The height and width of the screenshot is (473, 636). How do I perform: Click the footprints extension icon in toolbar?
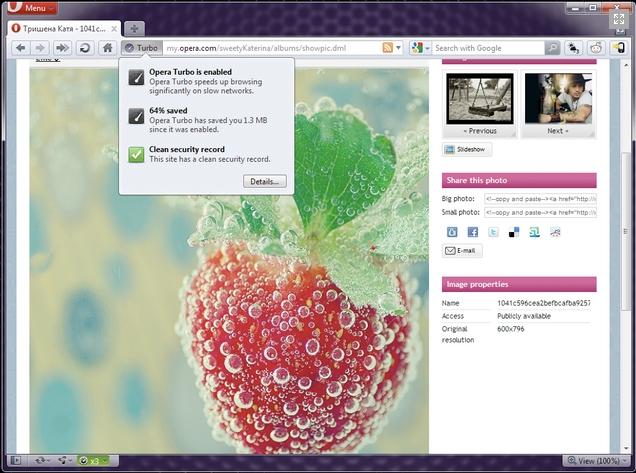coord(574,48)
